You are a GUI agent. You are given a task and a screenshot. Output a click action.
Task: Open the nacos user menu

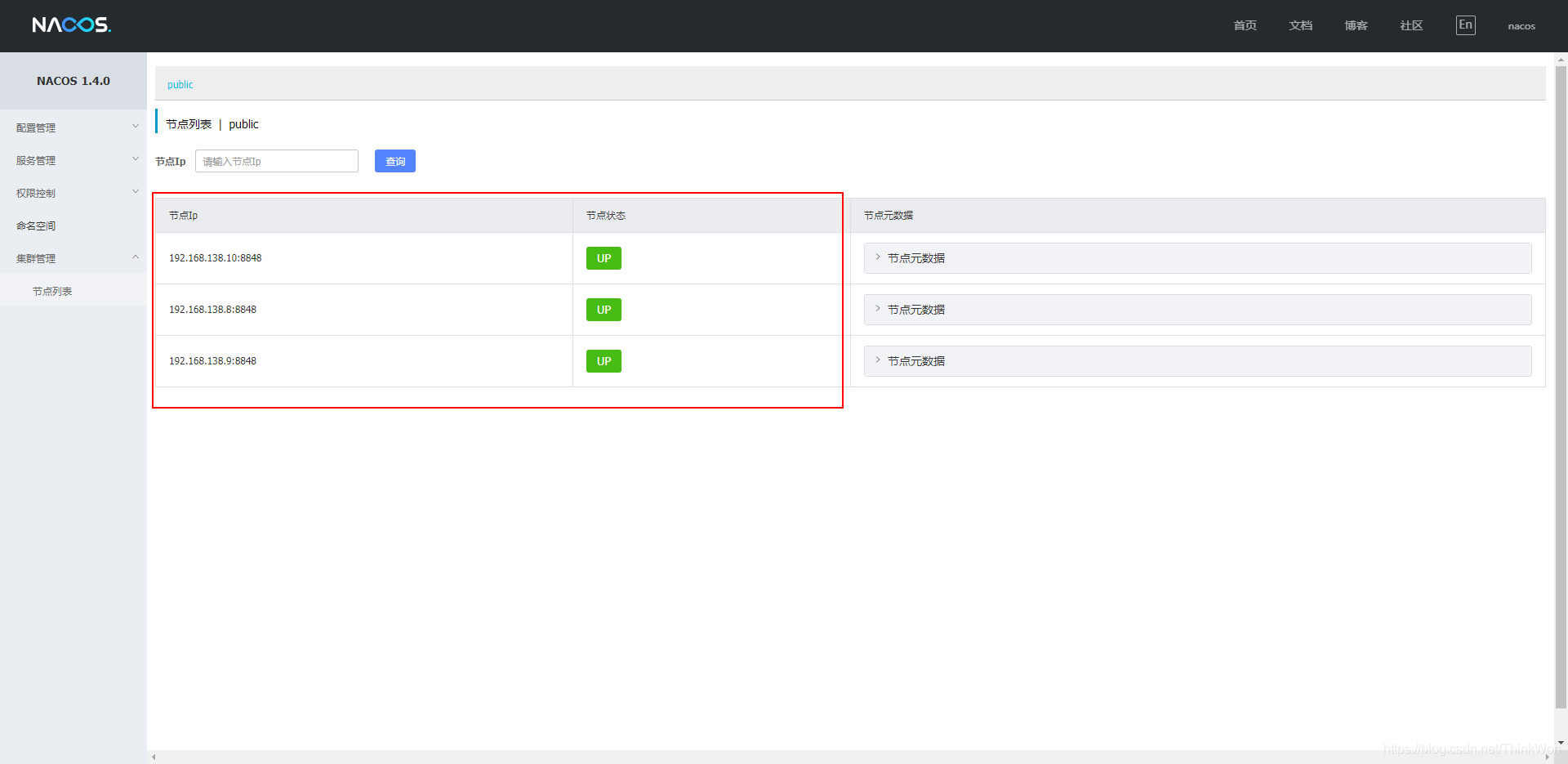(x=1521, y=26)
